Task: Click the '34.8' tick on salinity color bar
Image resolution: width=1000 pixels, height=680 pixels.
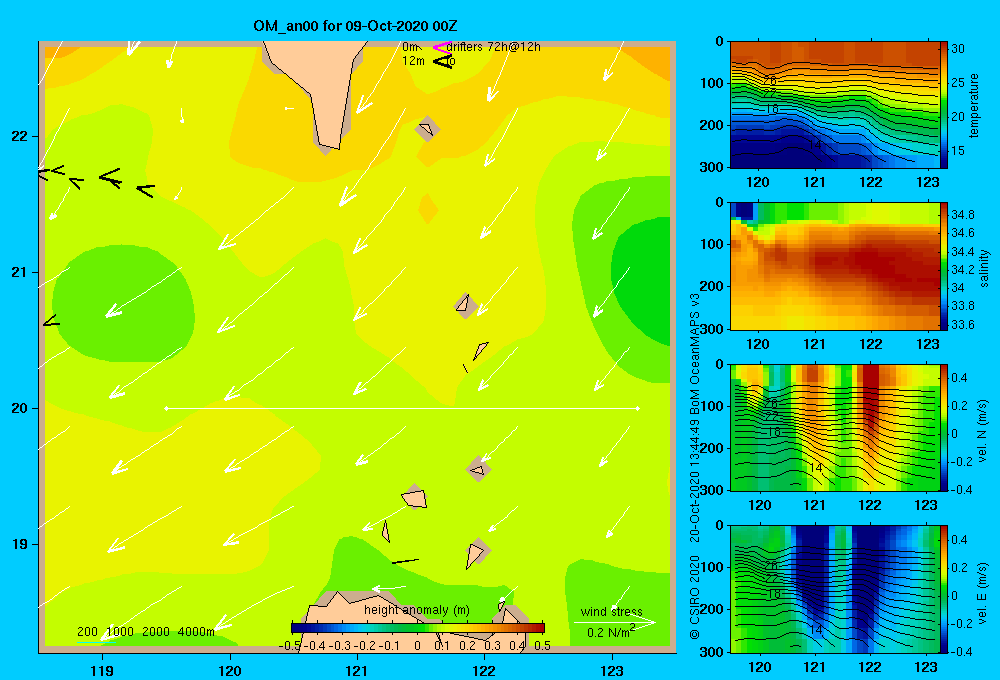Action: (962, 214)
